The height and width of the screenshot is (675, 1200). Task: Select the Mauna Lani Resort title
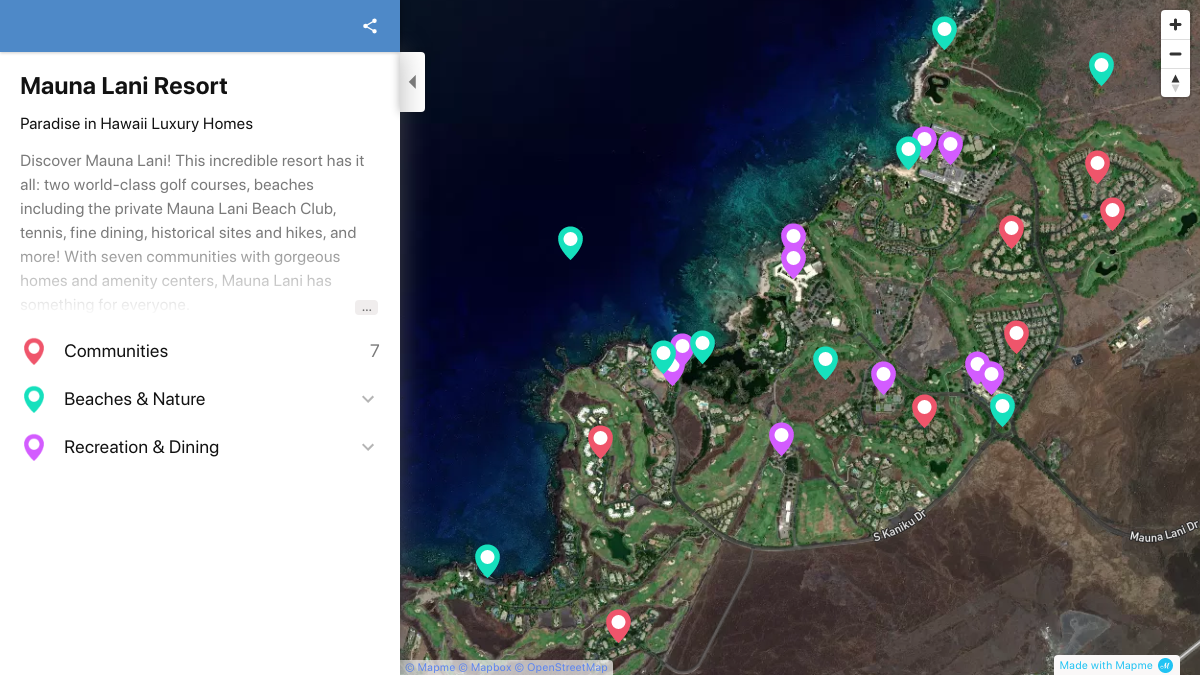123,86
